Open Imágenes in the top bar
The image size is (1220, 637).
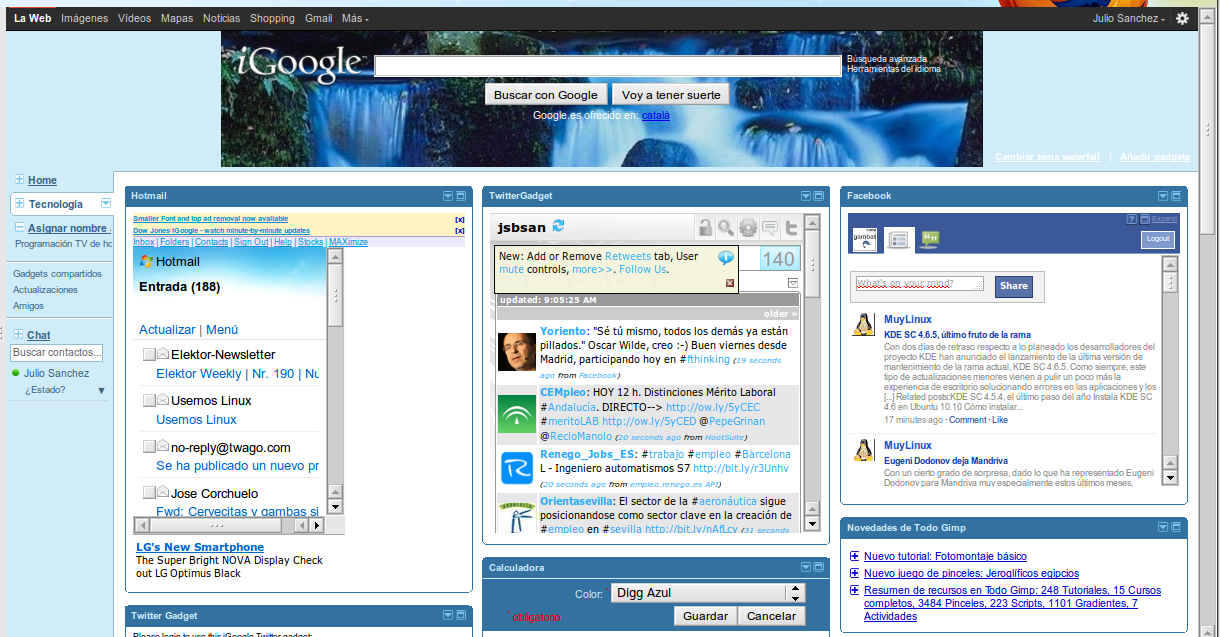84,19
